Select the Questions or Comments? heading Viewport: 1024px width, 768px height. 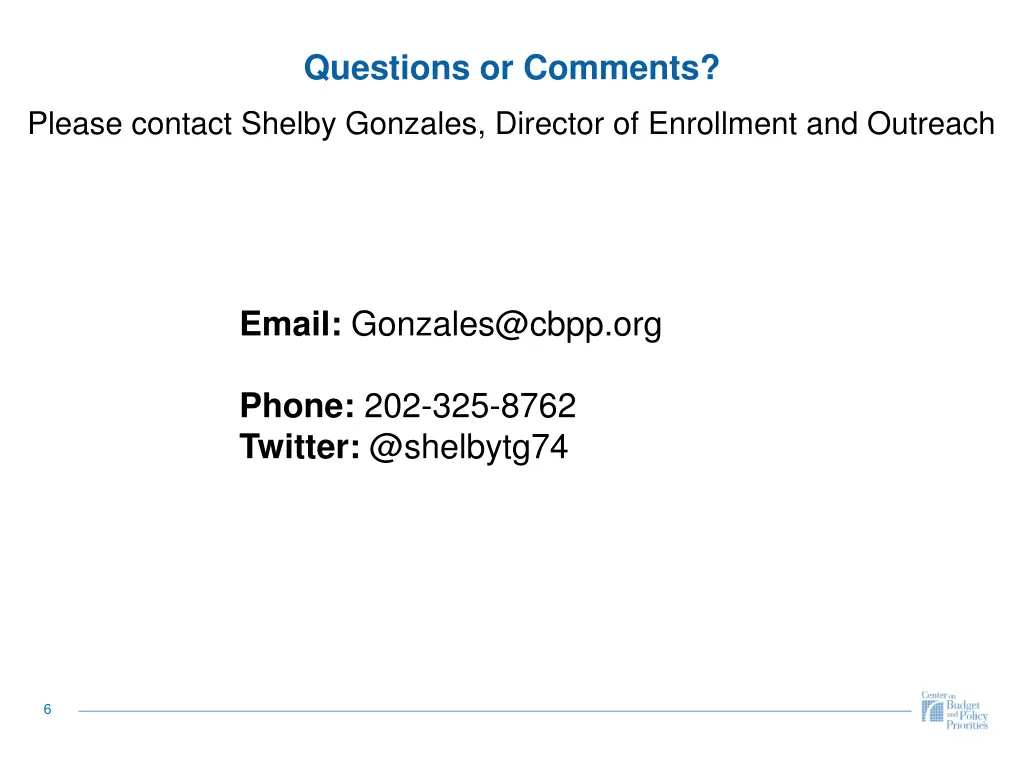tap(511, 68)
